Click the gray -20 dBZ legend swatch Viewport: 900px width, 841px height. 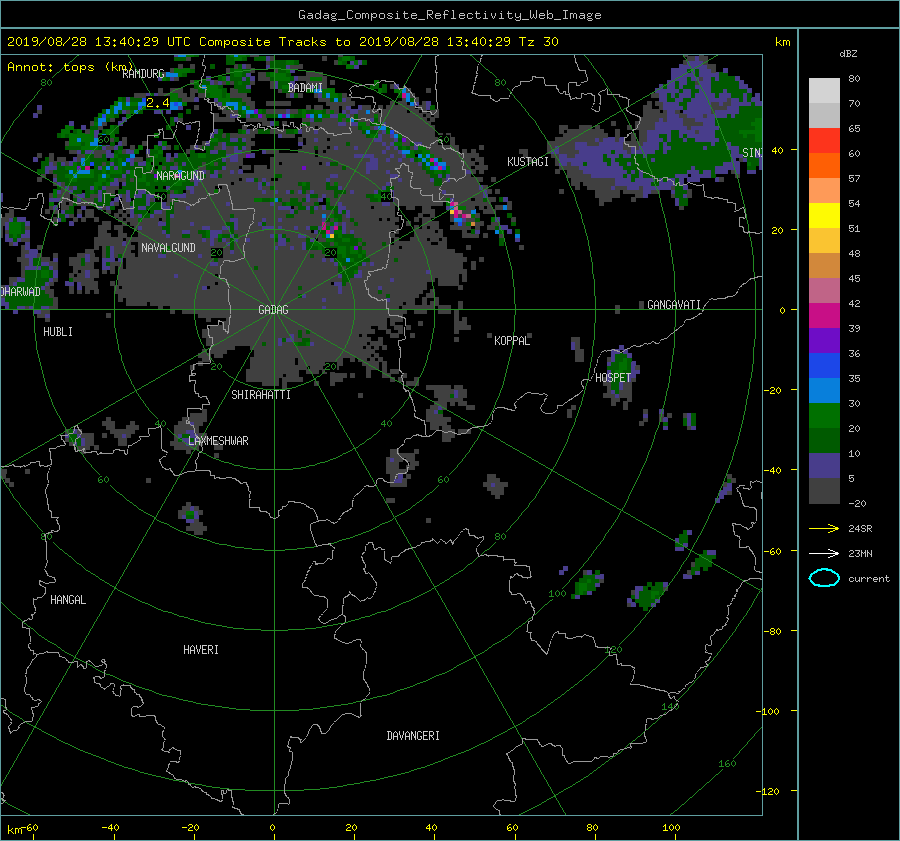[x=824, y=491]
